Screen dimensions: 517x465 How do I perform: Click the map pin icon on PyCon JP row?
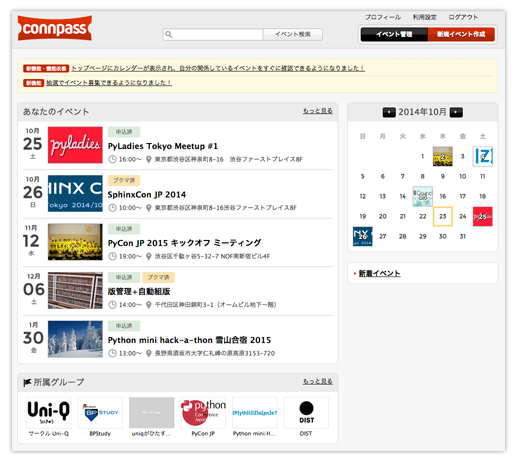point(149,256)
